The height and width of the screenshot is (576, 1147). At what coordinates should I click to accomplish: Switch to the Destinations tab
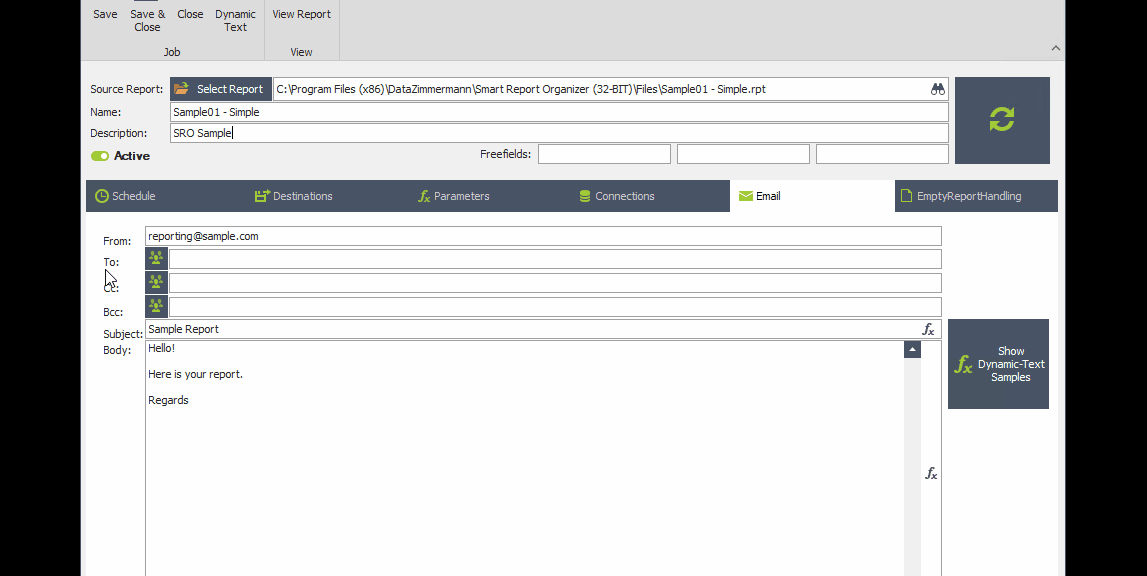293,195
